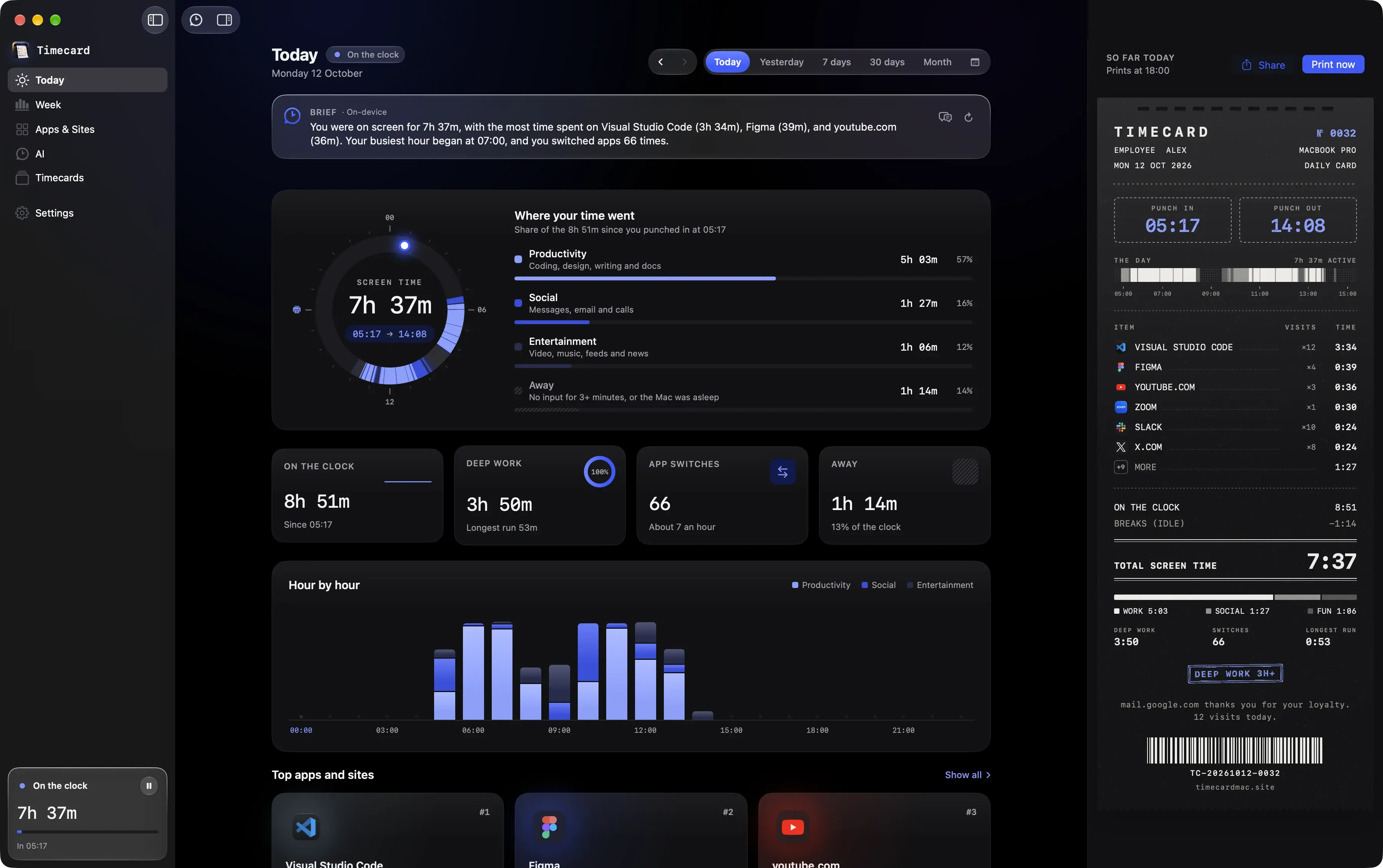1383x868 pixels.
Task: Open Today in the sidebar
Action: click(x=87, y=80)
